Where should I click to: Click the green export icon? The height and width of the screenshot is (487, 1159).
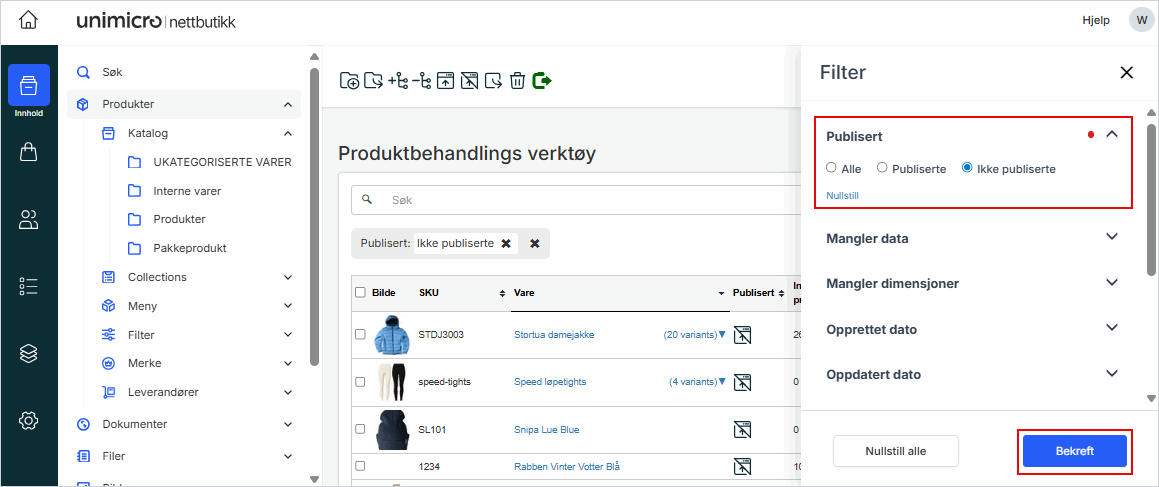tap(542, 80)
